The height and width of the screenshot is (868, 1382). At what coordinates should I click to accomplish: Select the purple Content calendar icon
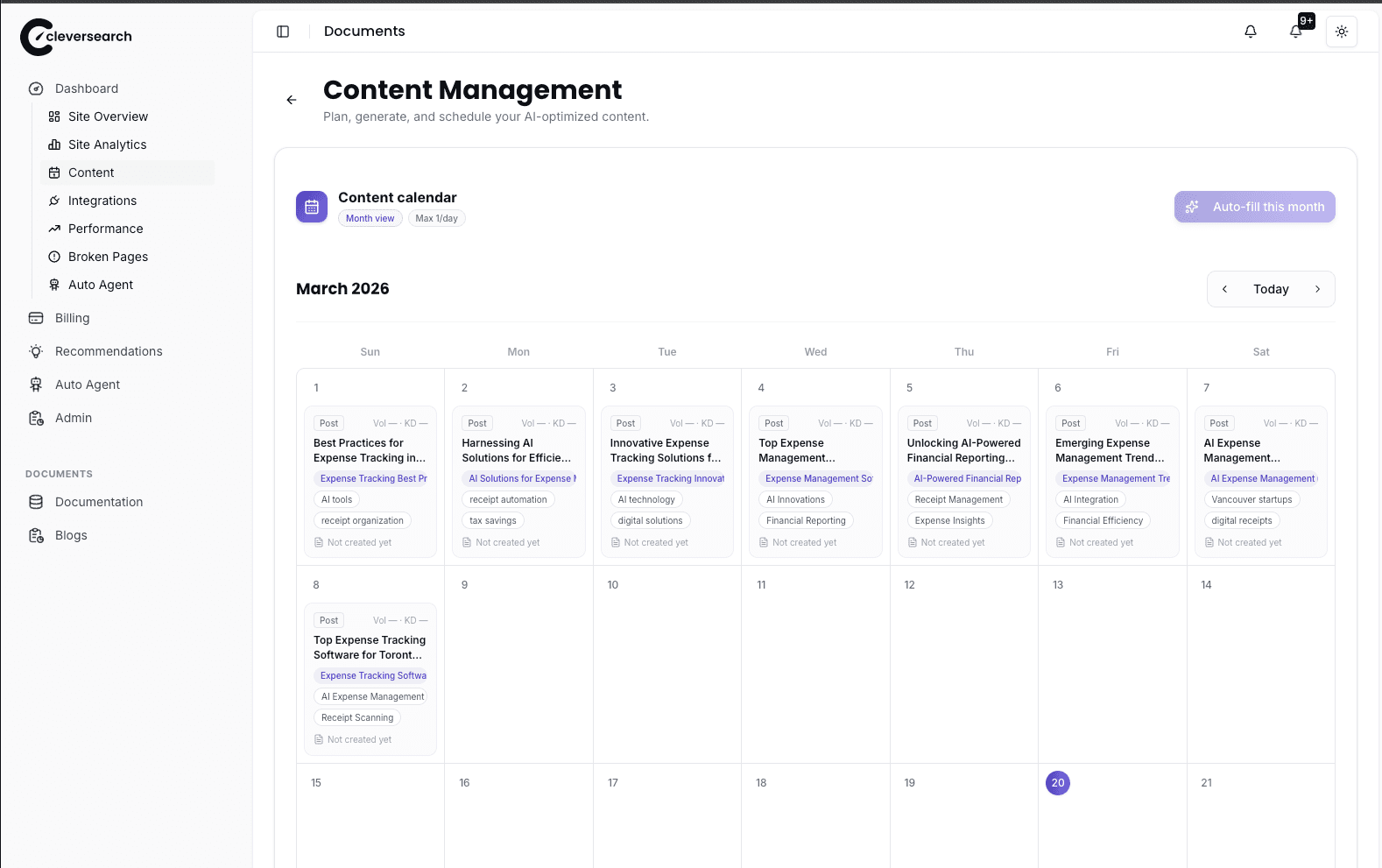tap(311, 206)
